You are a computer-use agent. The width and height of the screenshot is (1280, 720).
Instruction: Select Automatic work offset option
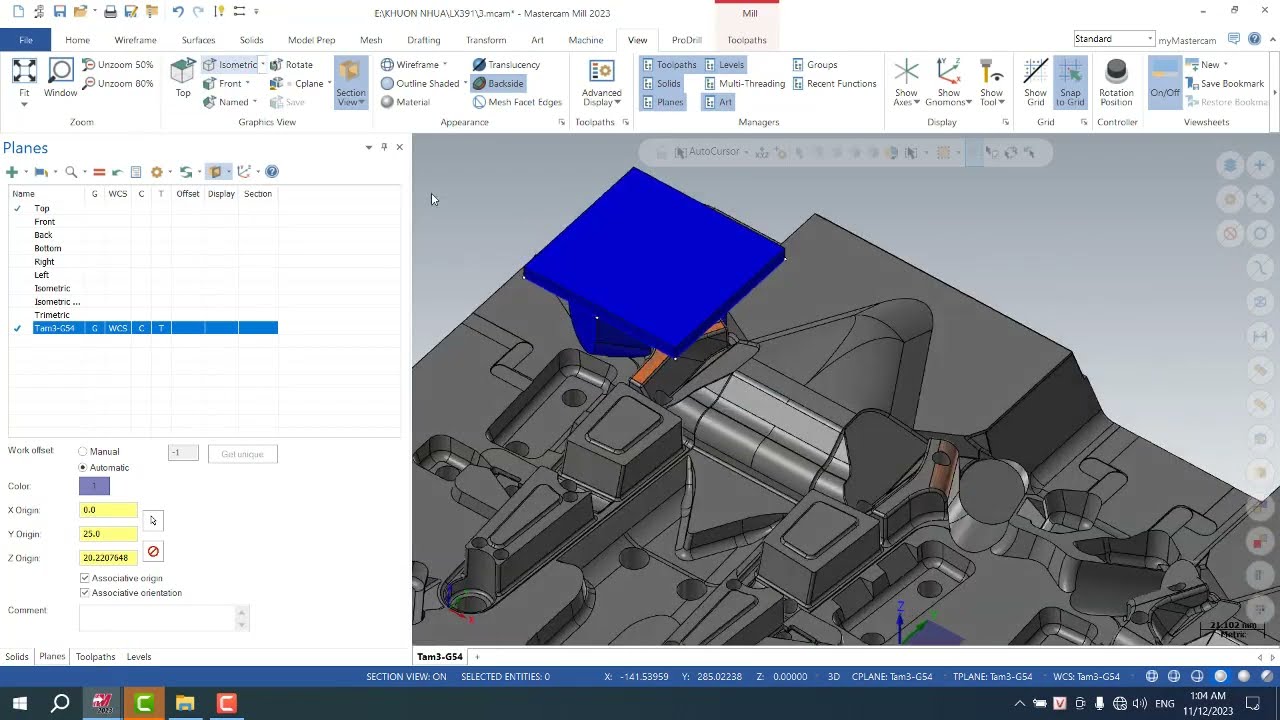(x=83, y=468)
